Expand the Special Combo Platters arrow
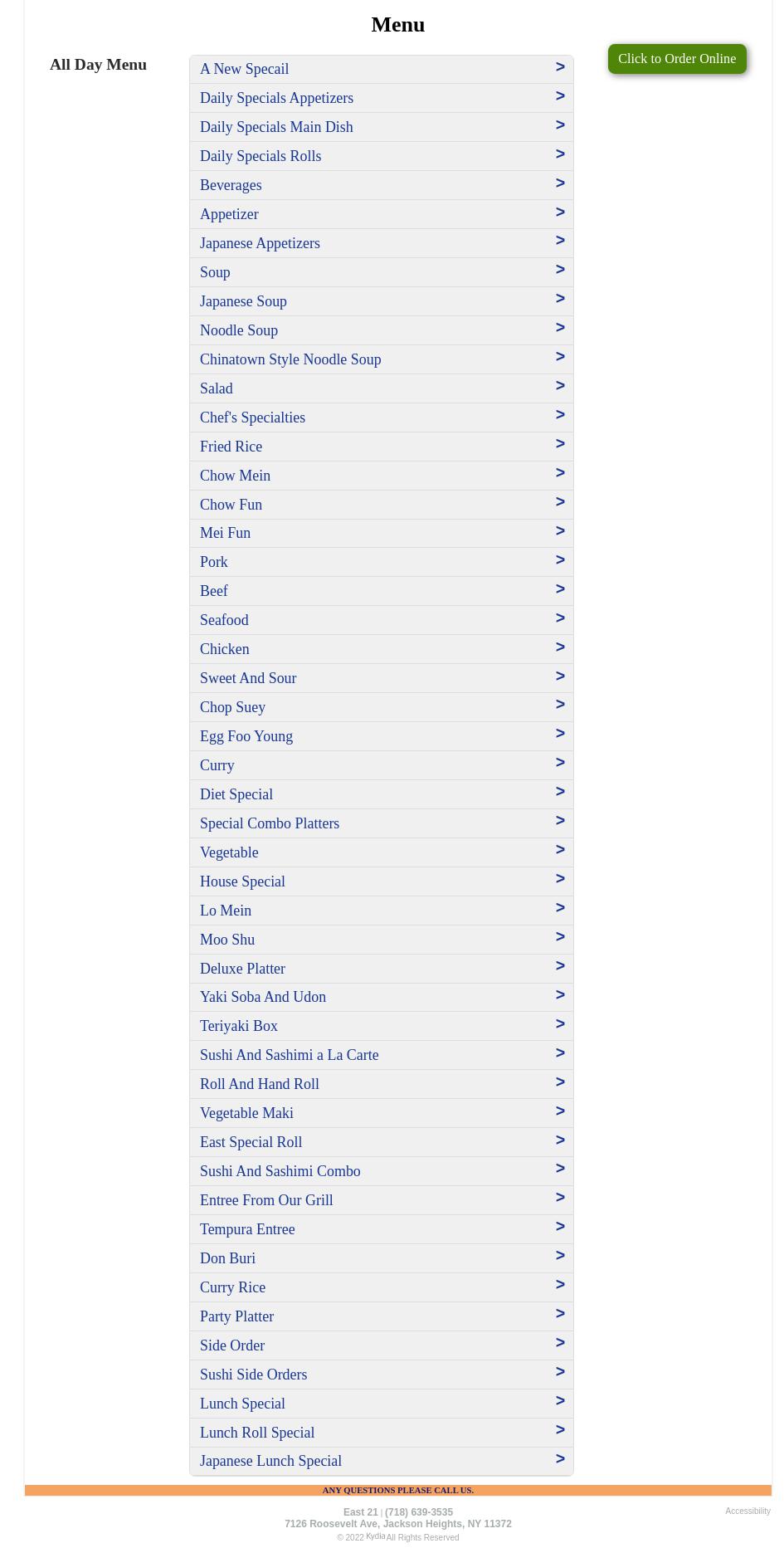Screen dimensions: 784x1548 (560, 821)
